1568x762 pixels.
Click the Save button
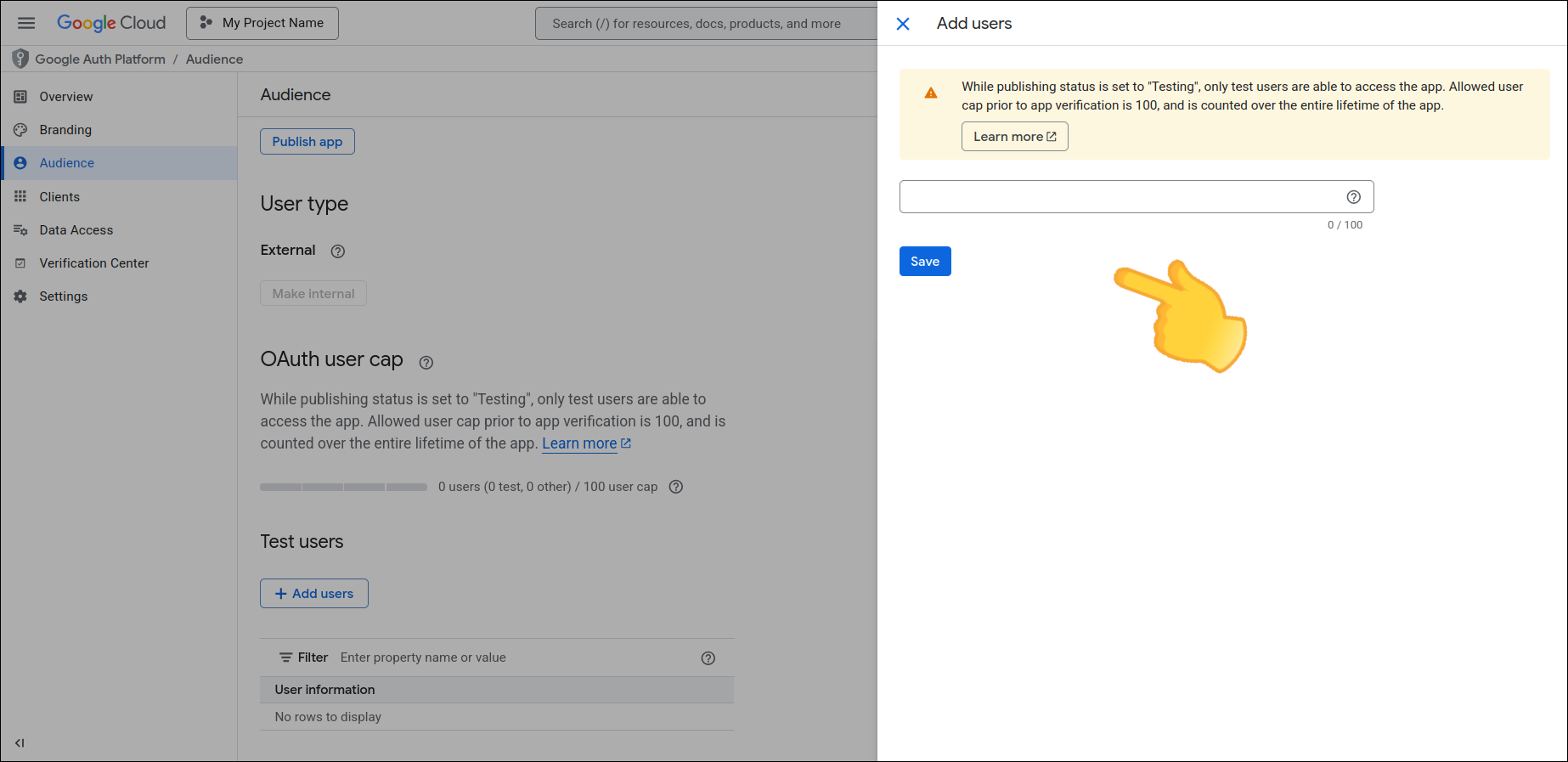pyautogui.click(x=925, y=262)
